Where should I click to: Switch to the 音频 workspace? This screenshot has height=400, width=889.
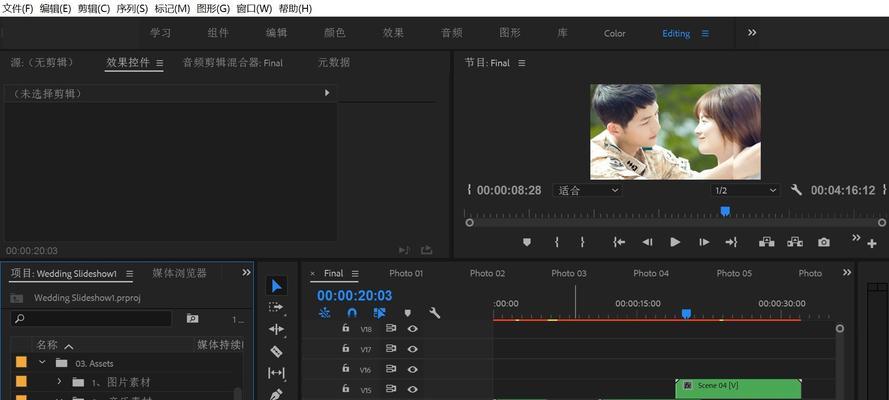point(452,33)
